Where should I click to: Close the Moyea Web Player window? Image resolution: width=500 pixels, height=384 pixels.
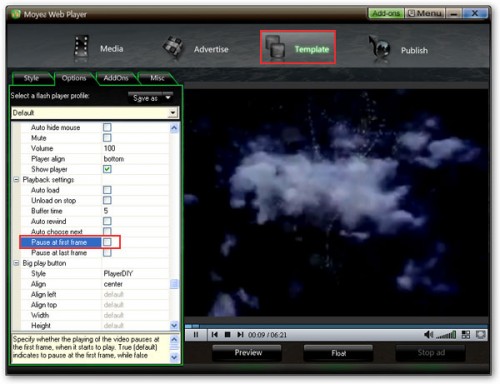coord(475,13)
